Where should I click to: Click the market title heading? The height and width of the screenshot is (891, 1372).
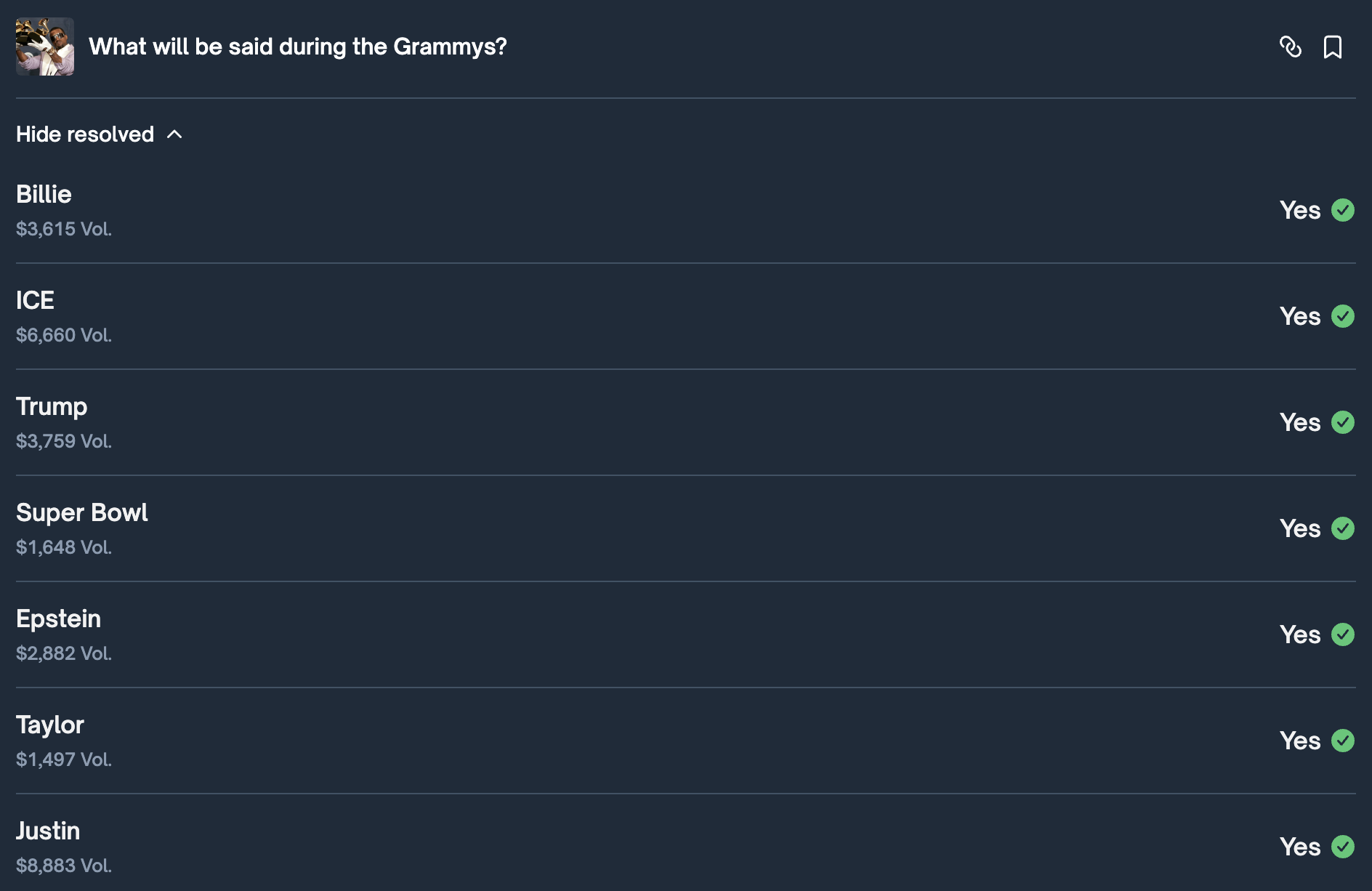click(x=297, y=47)
